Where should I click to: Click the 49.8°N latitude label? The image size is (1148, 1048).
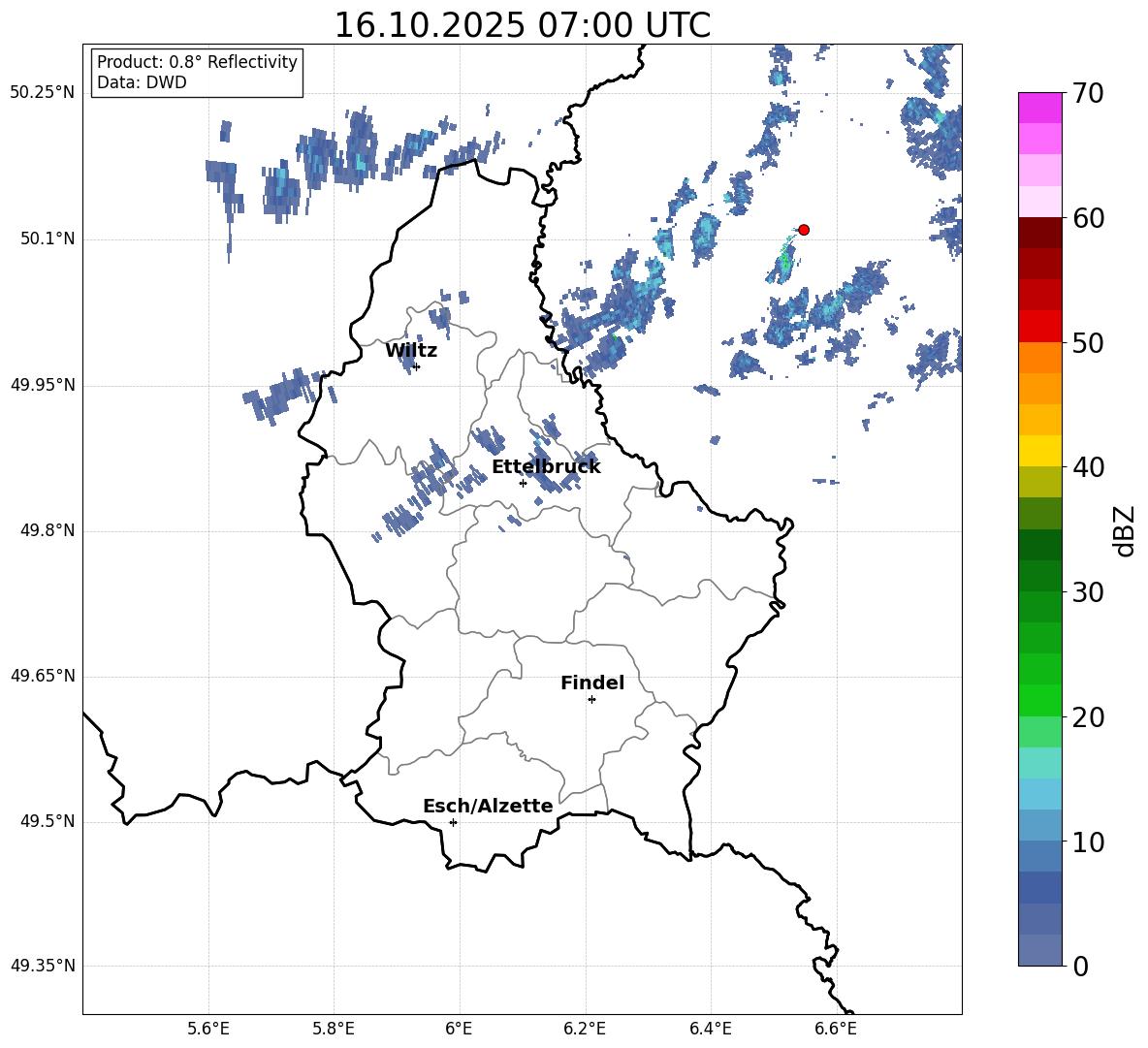[48, 530]
